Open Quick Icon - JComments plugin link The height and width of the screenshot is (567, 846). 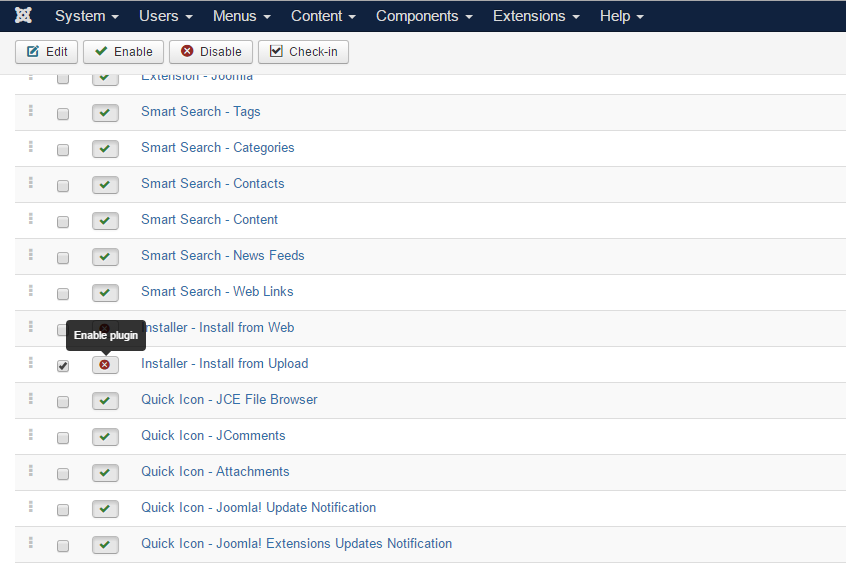pyautogui.click(x=213, y=436)
